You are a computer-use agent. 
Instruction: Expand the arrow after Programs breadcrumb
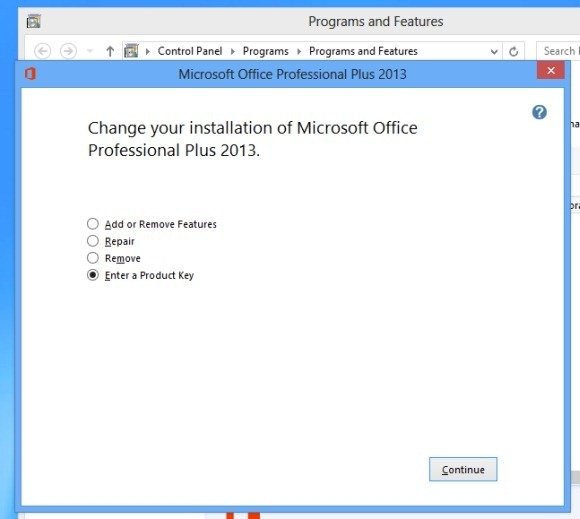pyautogui.click(x=299, y=51)
